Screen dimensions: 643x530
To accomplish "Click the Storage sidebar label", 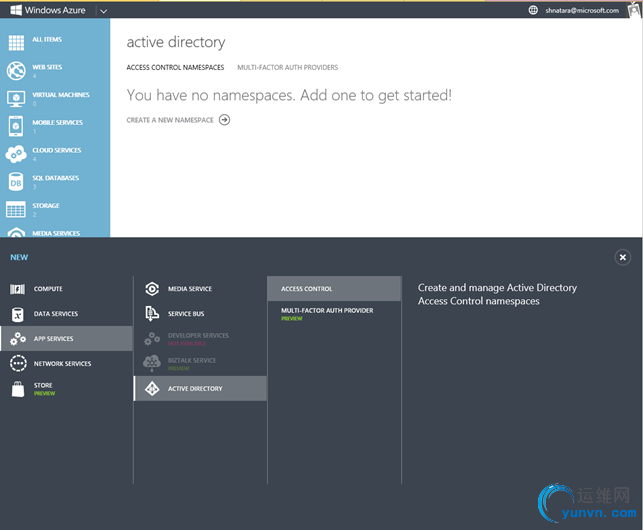I will (46, 206).
